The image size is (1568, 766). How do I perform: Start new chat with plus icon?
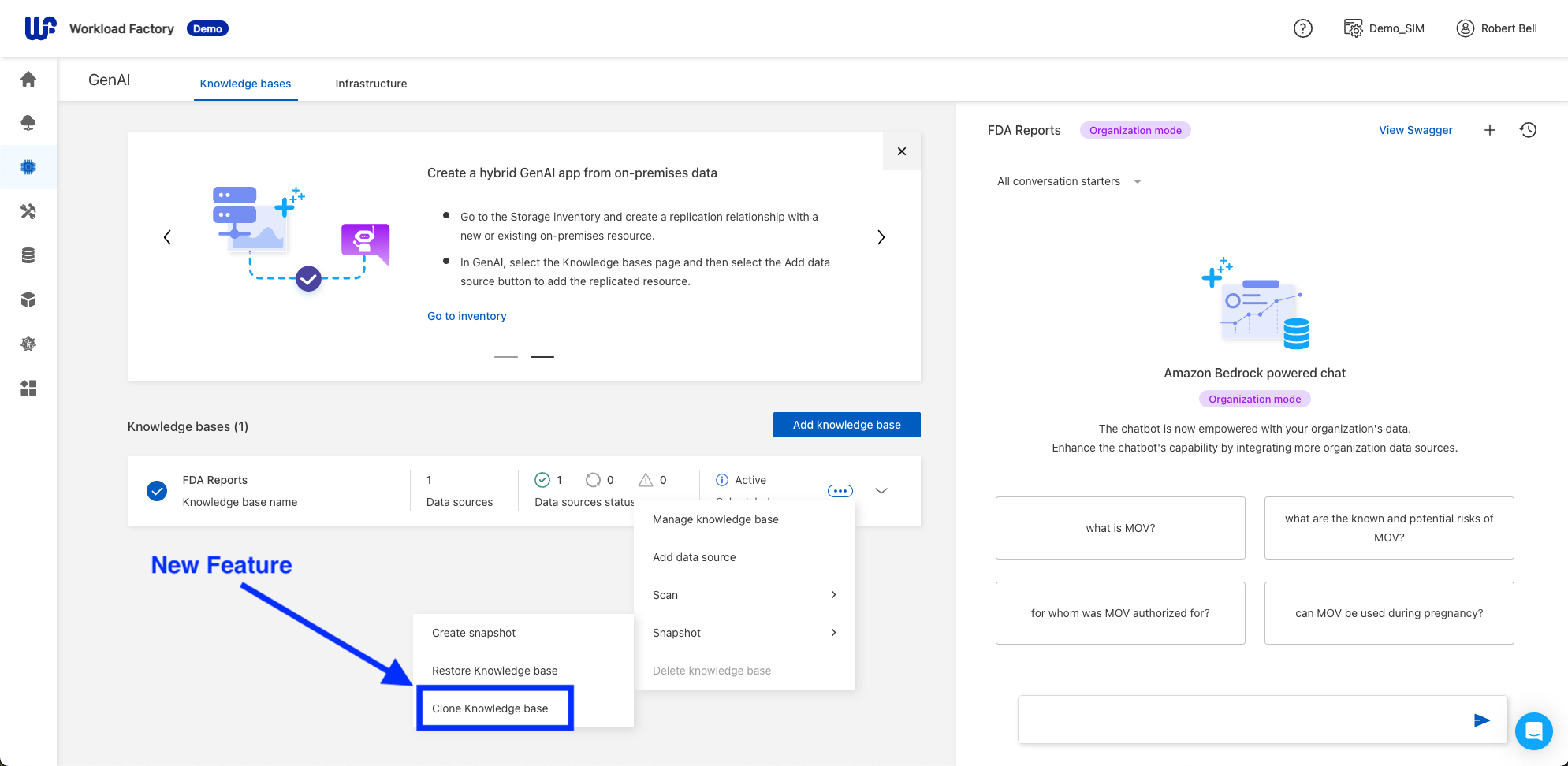[x=1489, y=130]
